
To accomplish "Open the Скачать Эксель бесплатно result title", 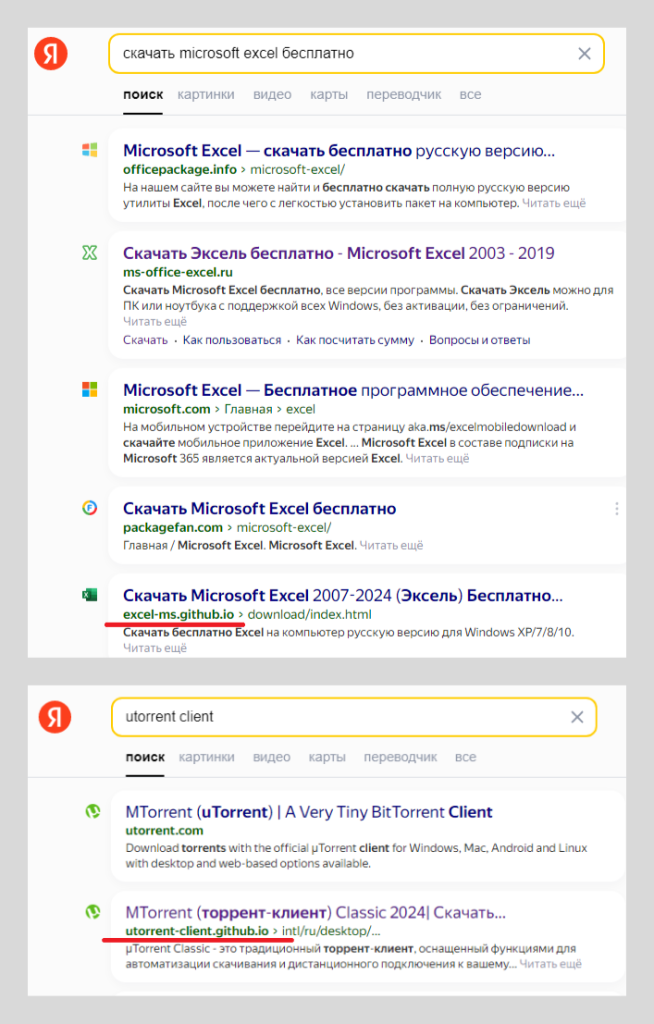I will point(338,253).
